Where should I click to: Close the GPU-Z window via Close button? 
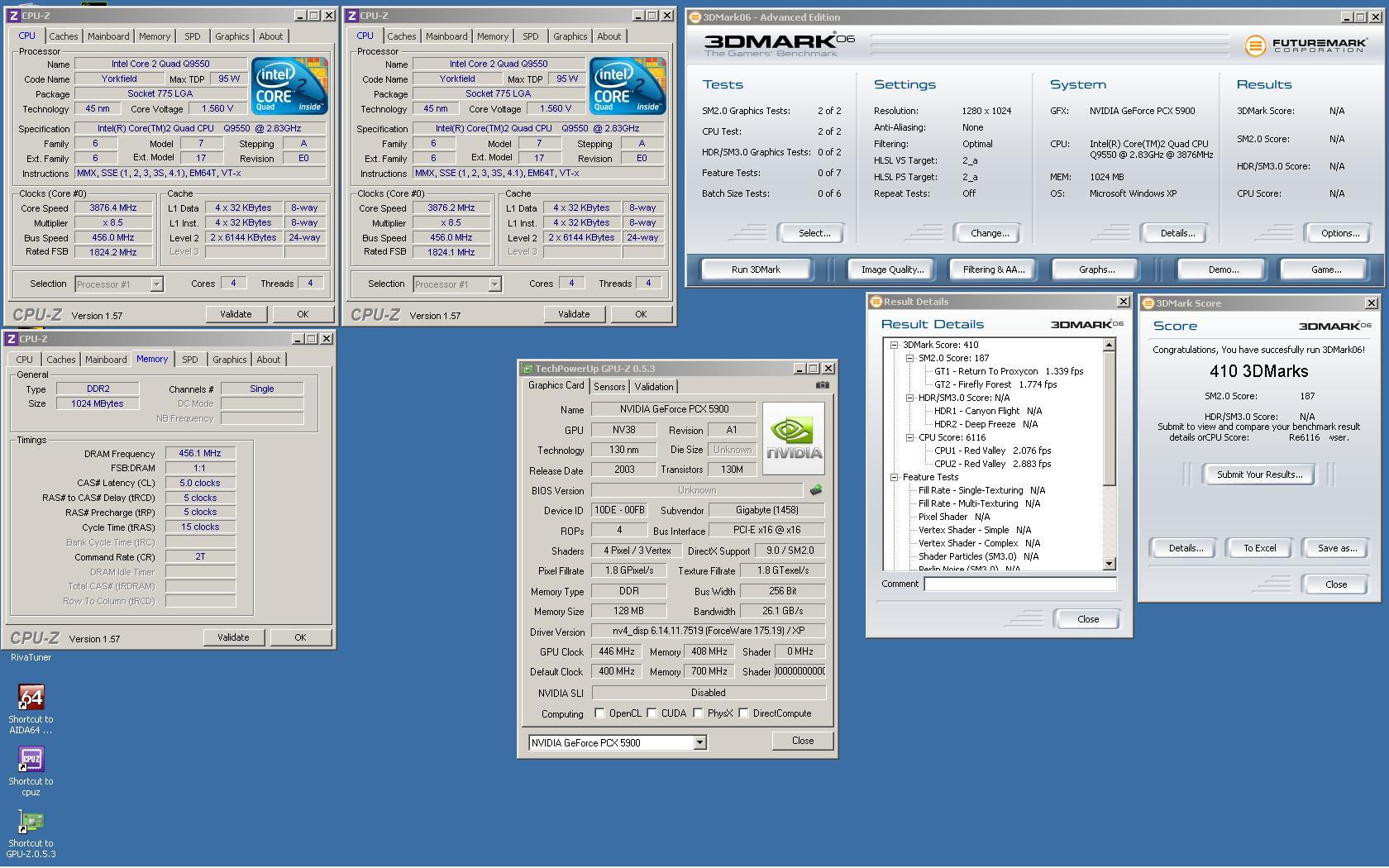[802, 741]
